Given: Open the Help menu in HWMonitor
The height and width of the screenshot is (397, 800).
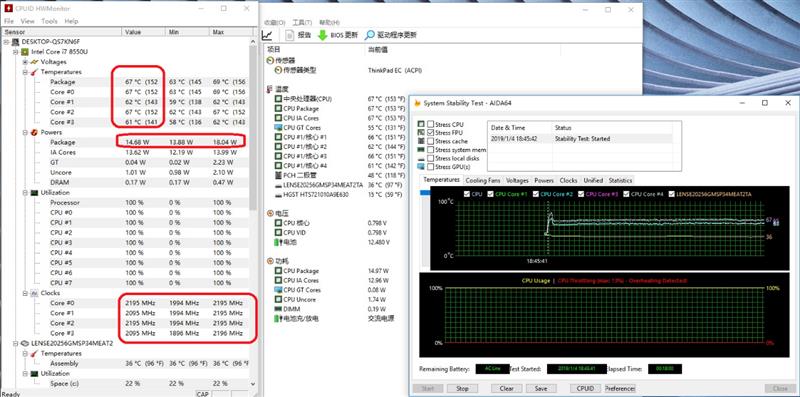Looking at the screenshot, I should 71,21.
